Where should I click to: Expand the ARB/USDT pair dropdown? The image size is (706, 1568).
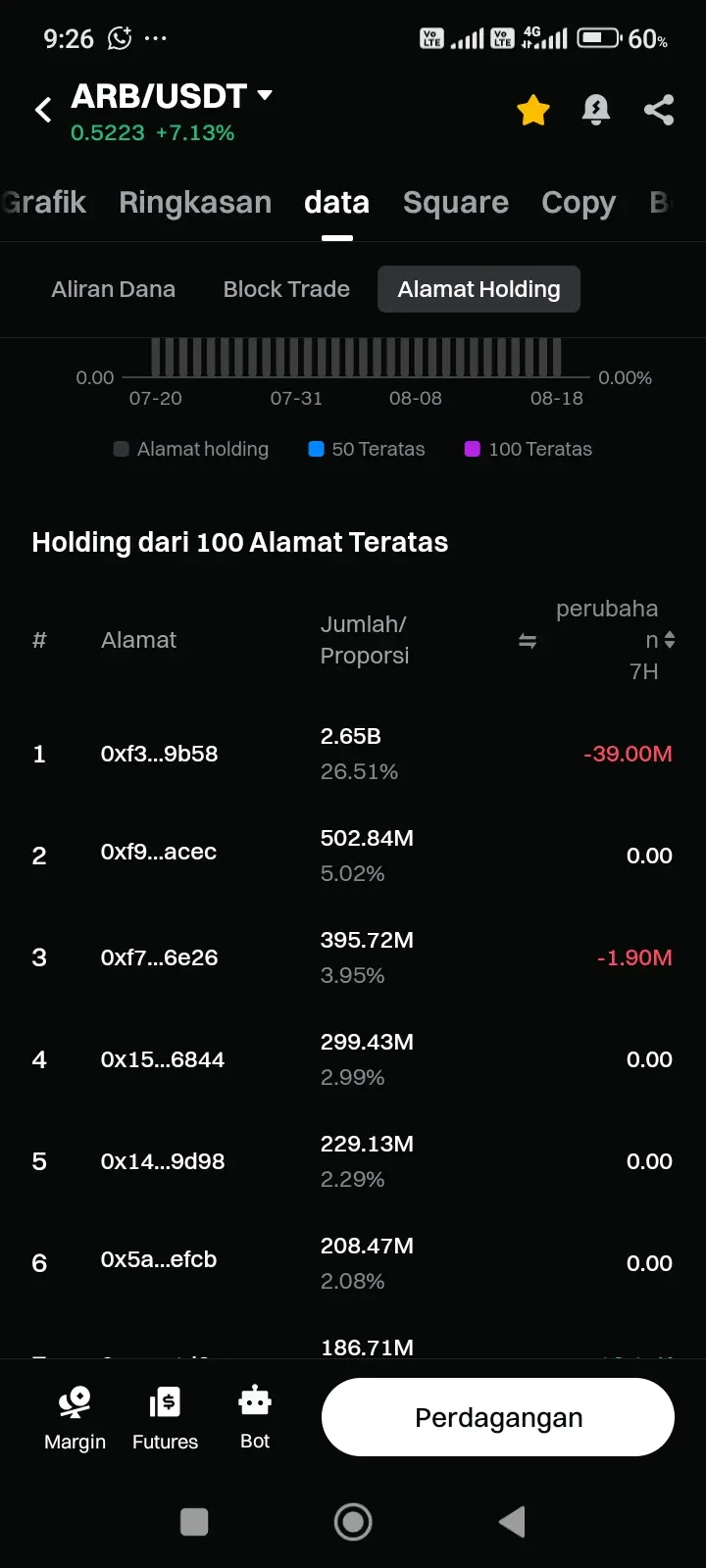click(265, 95)
